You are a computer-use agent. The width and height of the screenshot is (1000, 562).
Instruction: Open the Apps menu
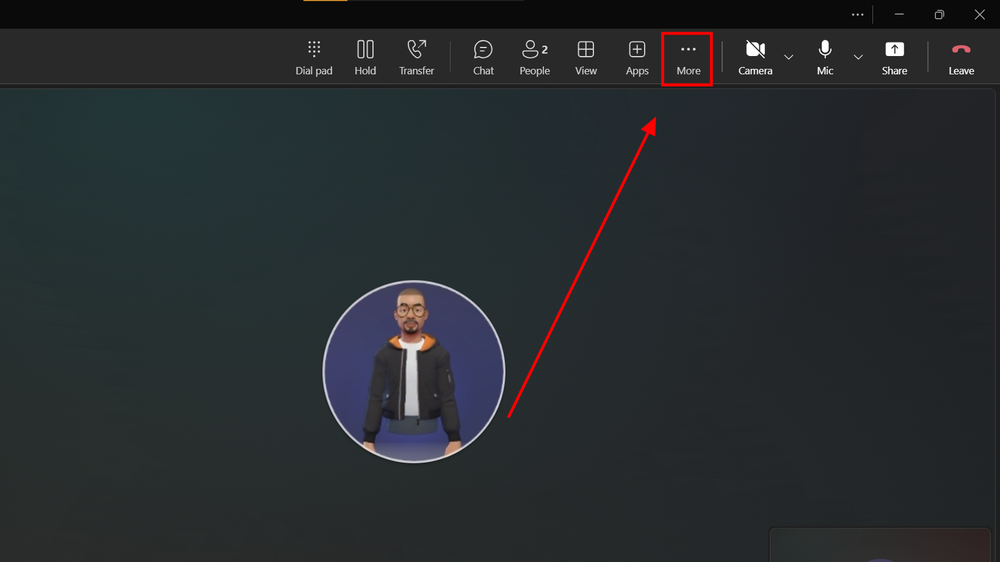coord(637,57)
